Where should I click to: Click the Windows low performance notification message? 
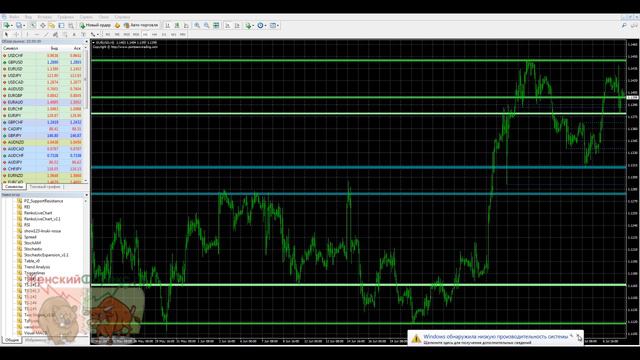496,337
